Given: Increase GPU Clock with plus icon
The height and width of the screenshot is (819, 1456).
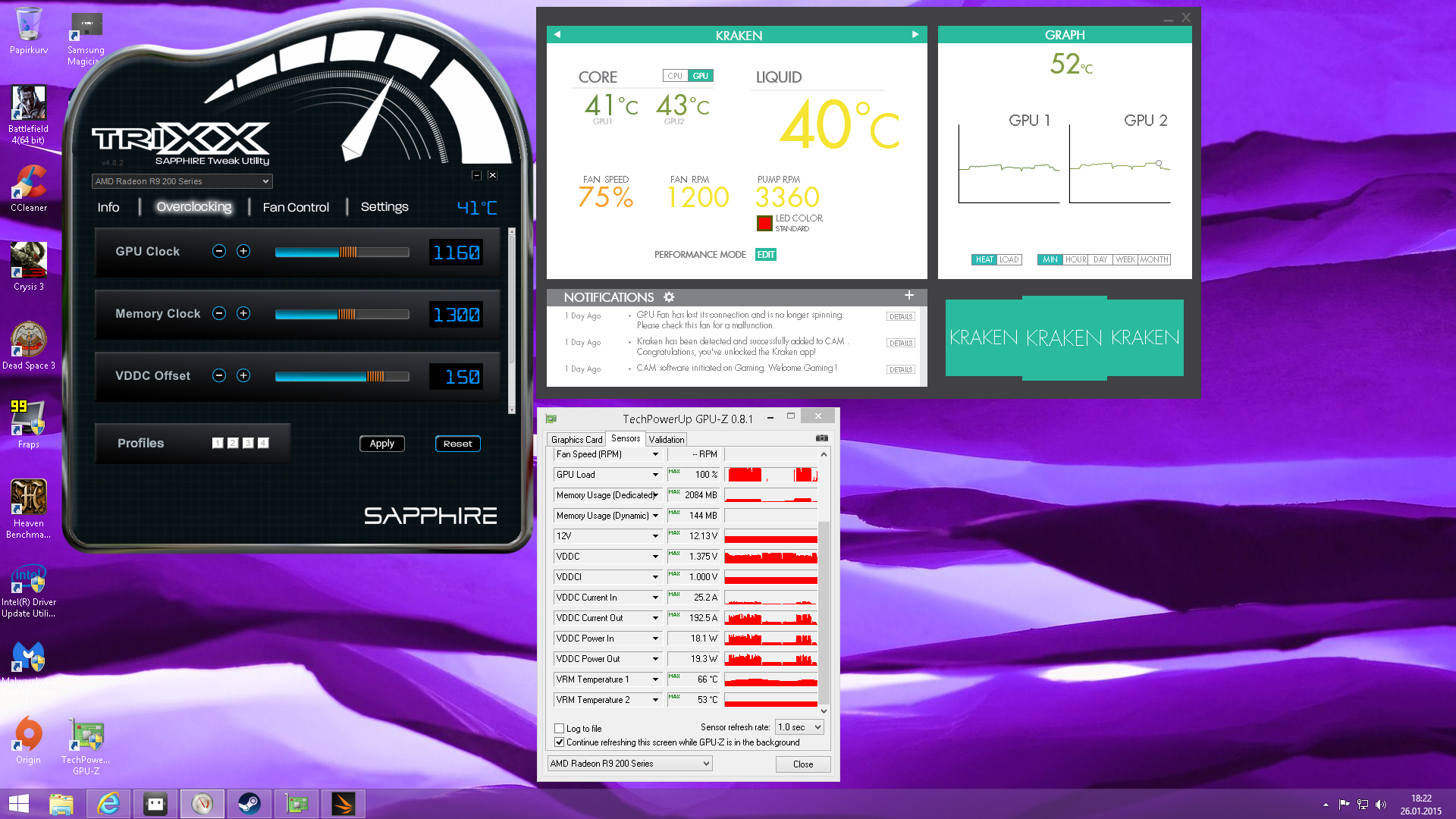Looking at the screenshot, I should (x=243, y=251).
